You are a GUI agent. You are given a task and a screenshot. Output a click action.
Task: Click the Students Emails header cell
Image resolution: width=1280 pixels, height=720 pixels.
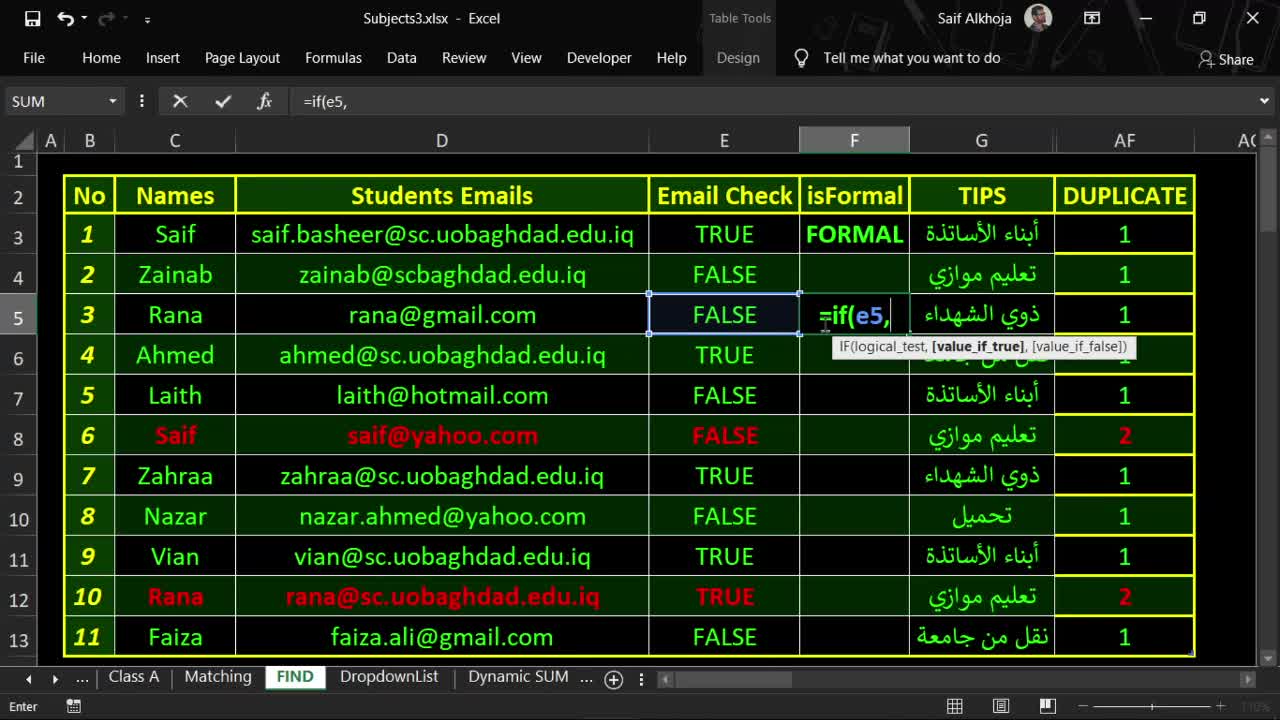442,196
